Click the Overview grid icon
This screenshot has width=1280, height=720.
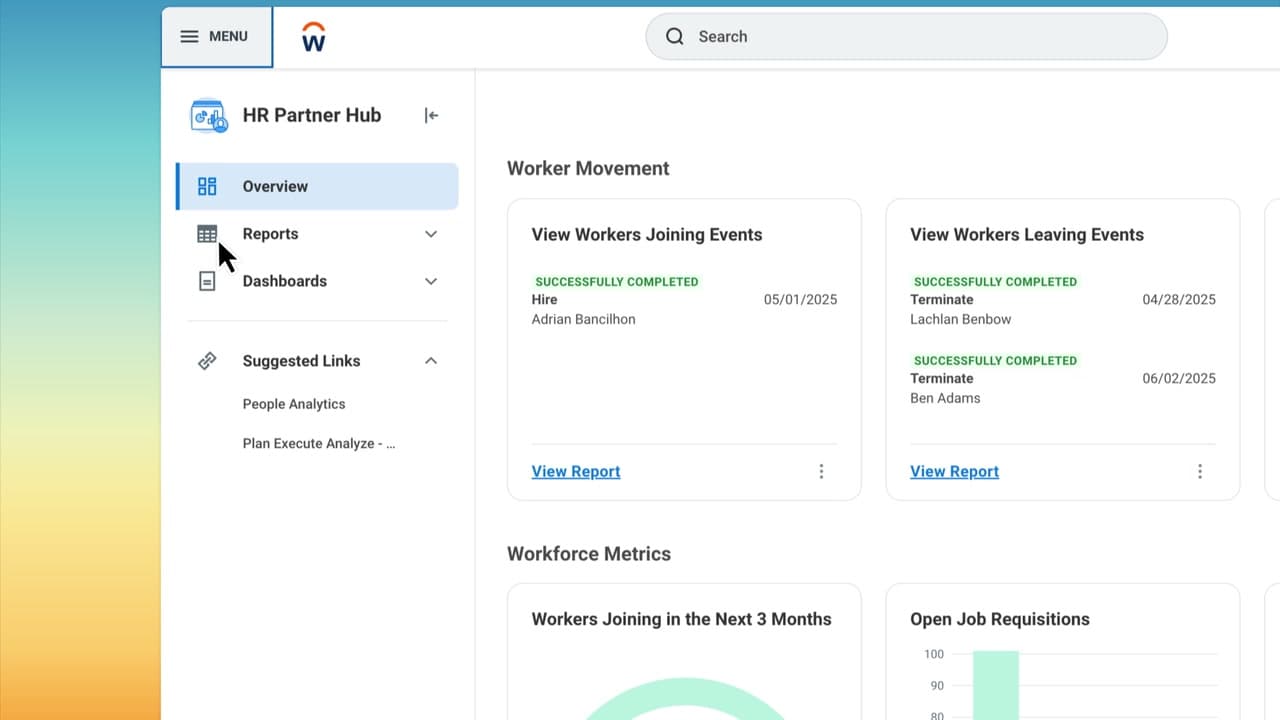207,186
